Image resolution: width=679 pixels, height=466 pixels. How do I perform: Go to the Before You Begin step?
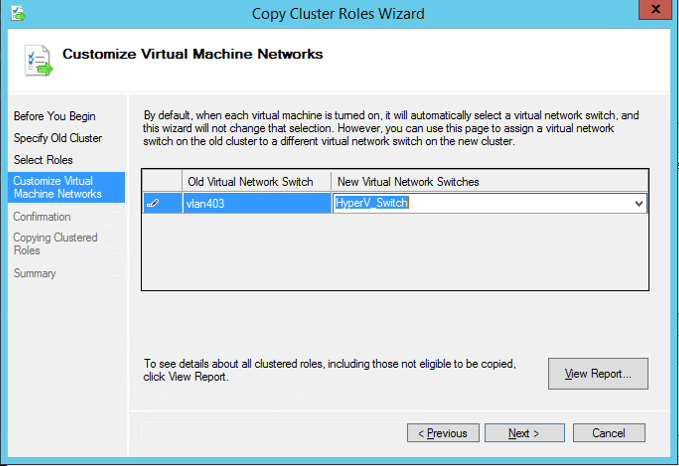click(x=55, y=116)
